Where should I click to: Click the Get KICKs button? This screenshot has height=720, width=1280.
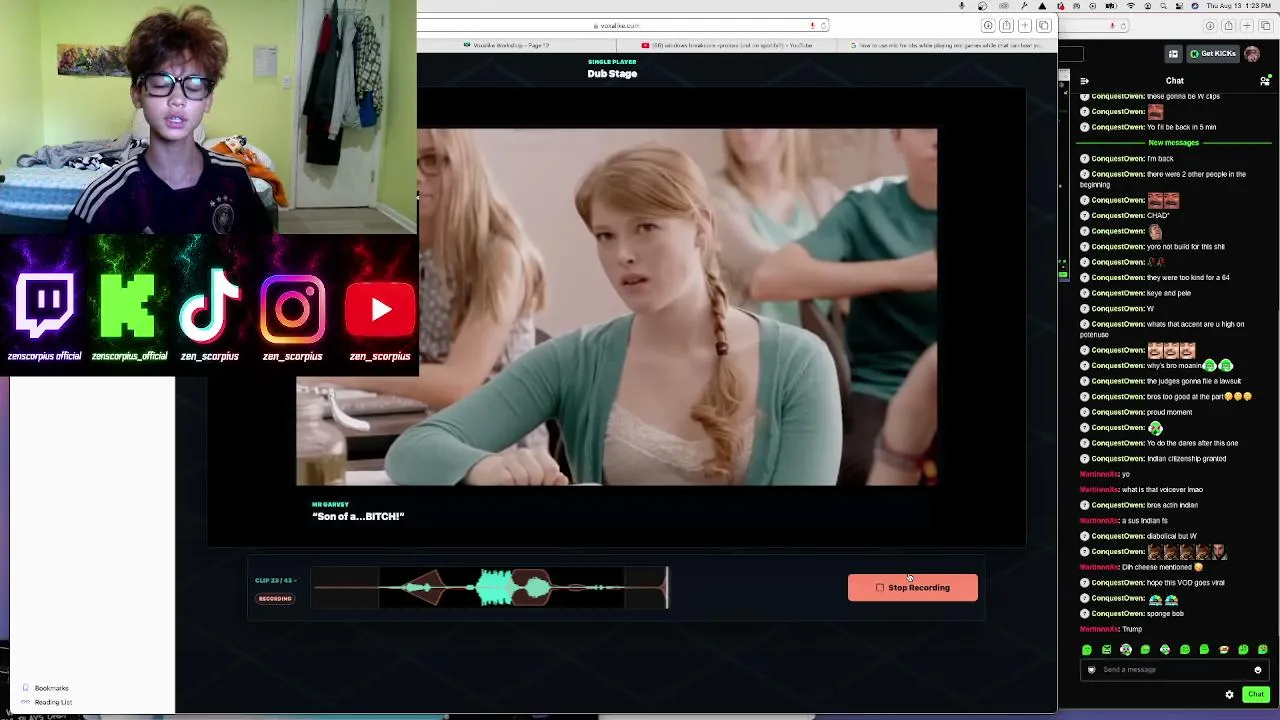click(1212, 54)
